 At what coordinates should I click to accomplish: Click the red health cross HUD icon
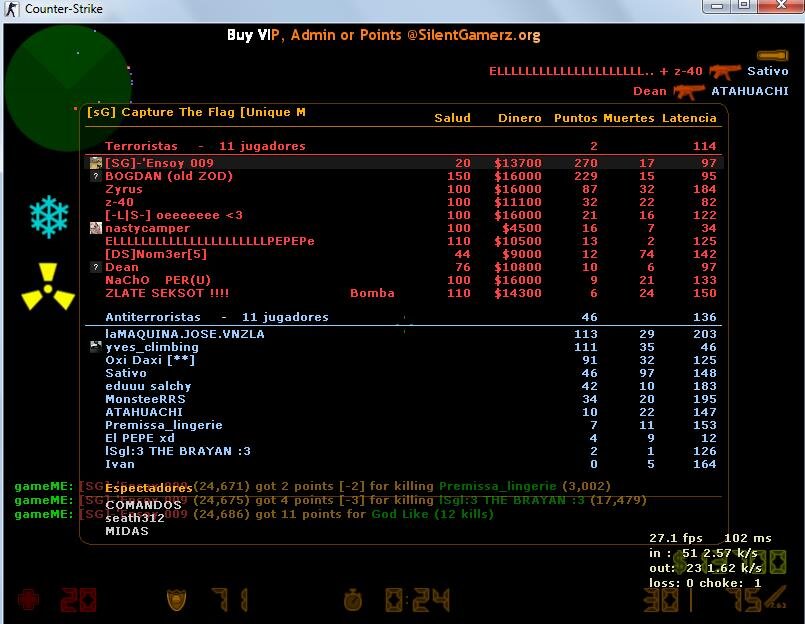[28, 600]
